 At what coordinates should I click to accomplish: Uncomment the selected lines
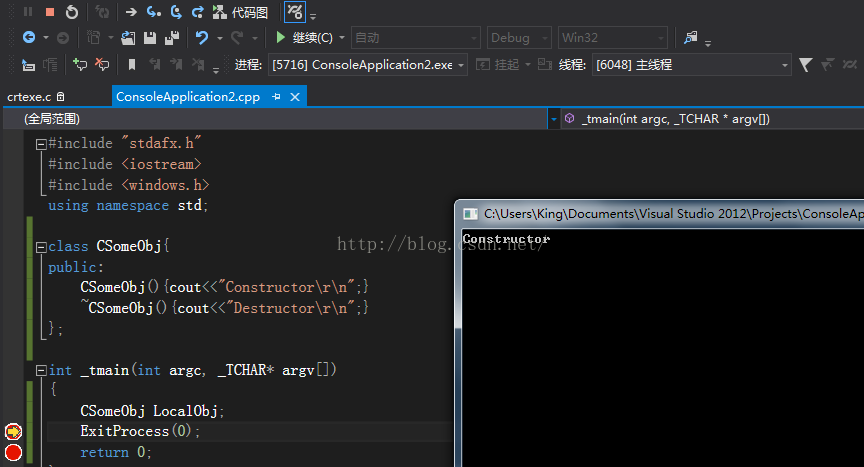(x=102, y=65)
